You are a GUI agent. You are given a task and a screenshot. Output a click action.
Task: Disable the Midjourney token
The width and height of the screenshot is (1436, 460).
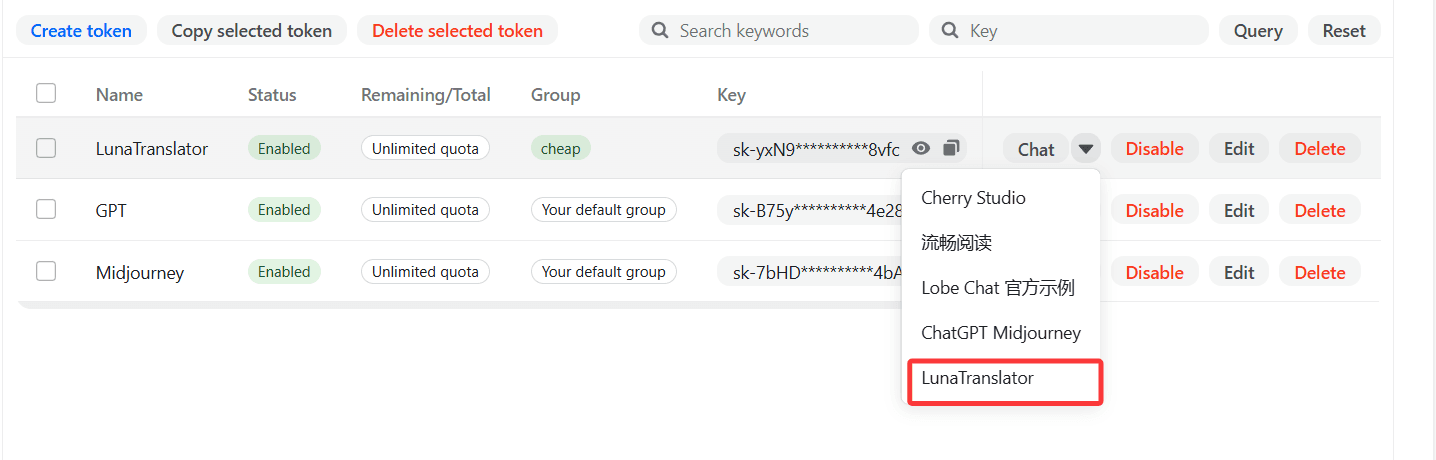click(x=1154, y=272)
